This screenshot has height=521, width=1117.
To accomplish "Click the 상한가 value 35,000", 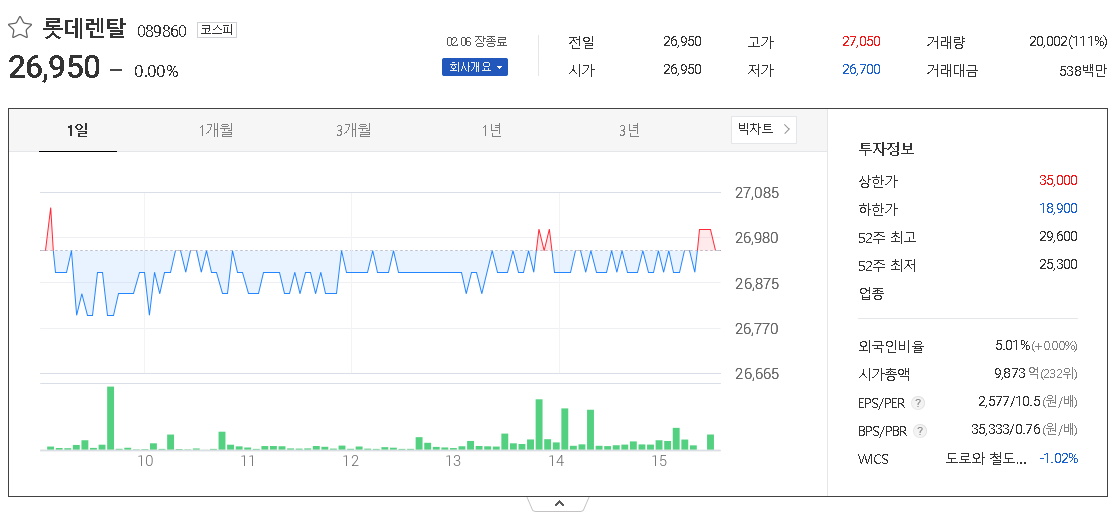I will [1058, 180].
